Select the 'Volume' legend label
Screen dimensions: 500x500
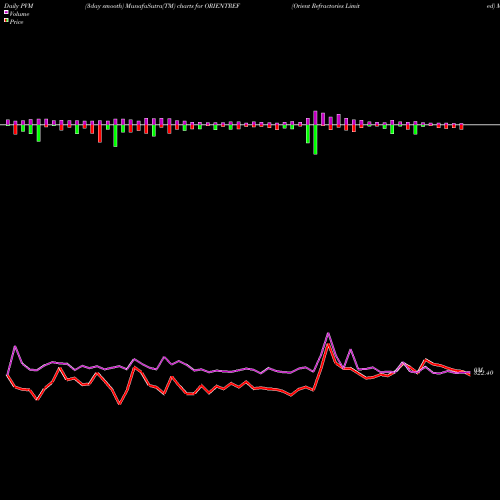tap(19, 14)
